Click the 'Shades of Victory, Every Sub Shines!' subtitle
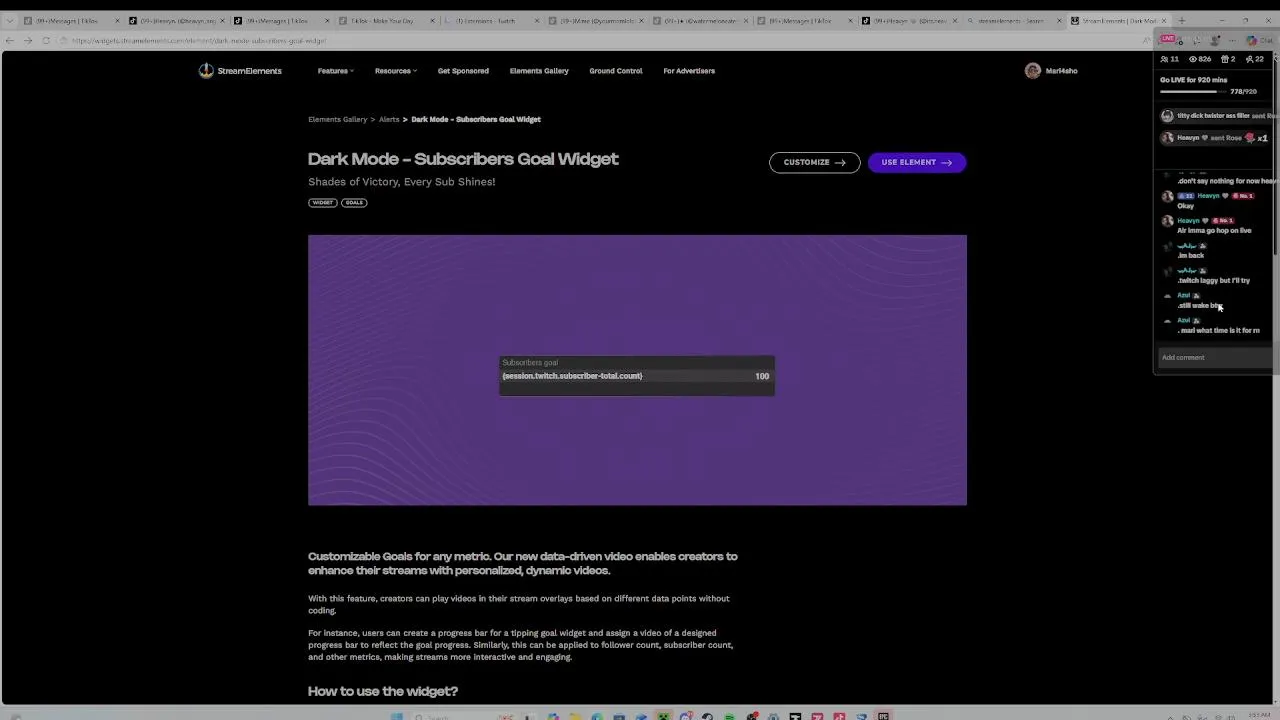 coord(402,182)
